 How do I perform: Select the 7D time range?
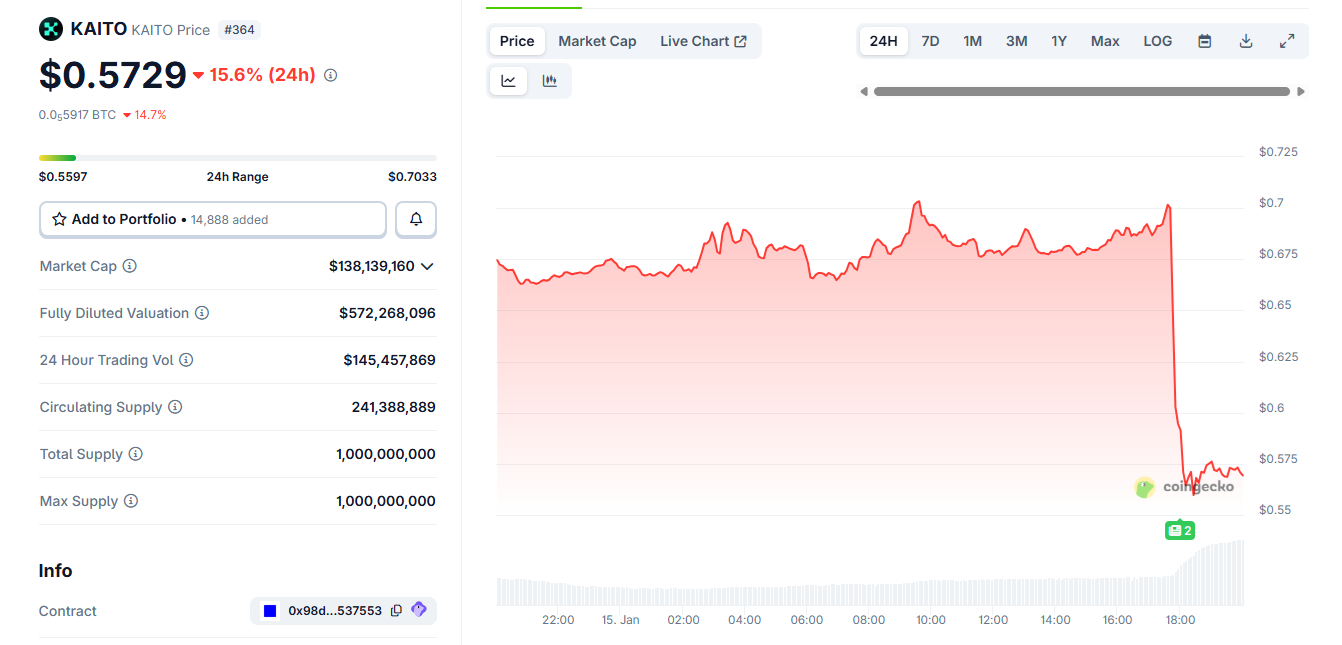click(x=930, y=41)
